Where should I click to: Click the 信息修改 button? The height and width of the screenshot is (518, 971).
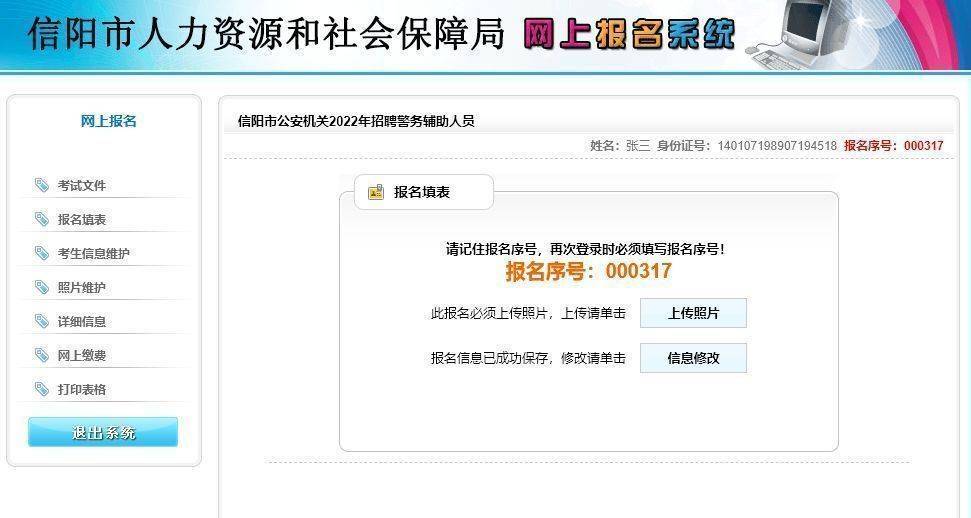tap(693, 358)
